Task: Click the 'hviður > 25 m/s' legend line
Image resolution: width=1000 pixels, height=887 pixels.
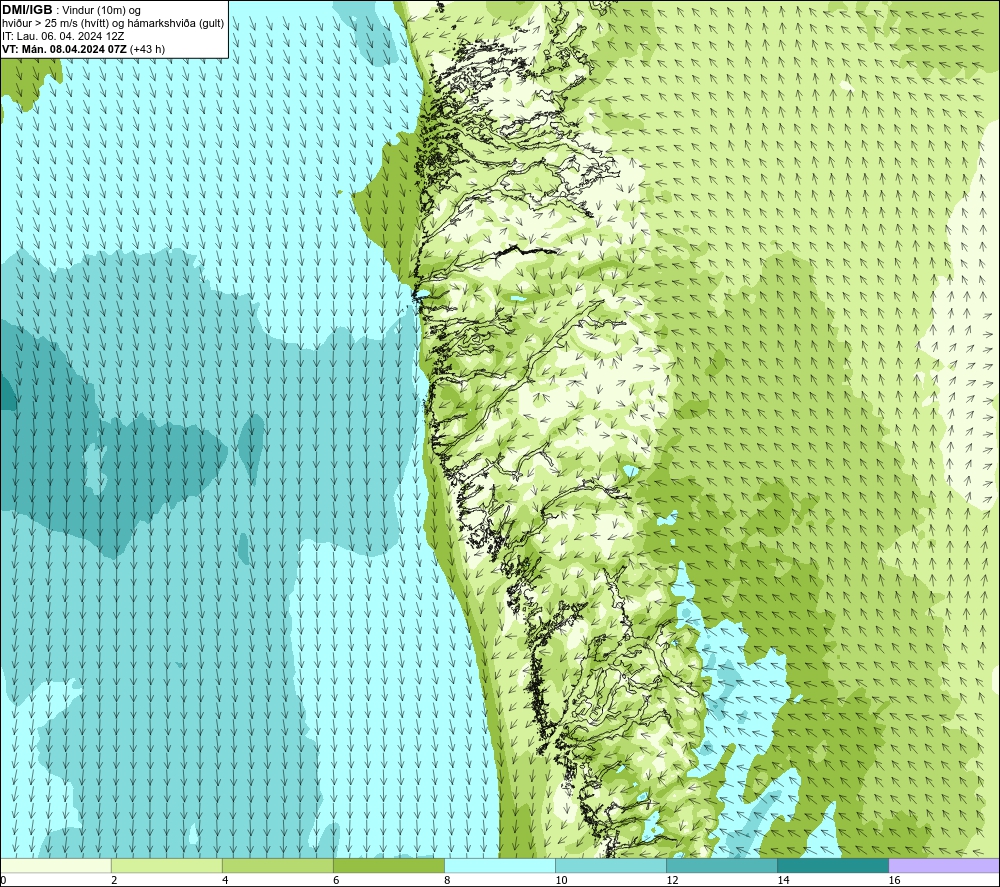Action: [x=113, y=24]
